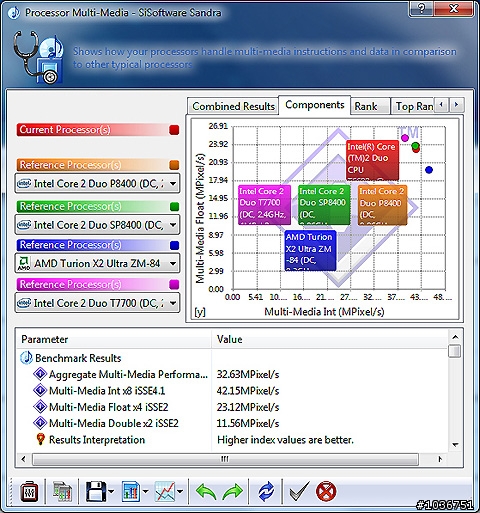Click the Multi-Media Float x4 diamond icon

click(x=40, y=406)
